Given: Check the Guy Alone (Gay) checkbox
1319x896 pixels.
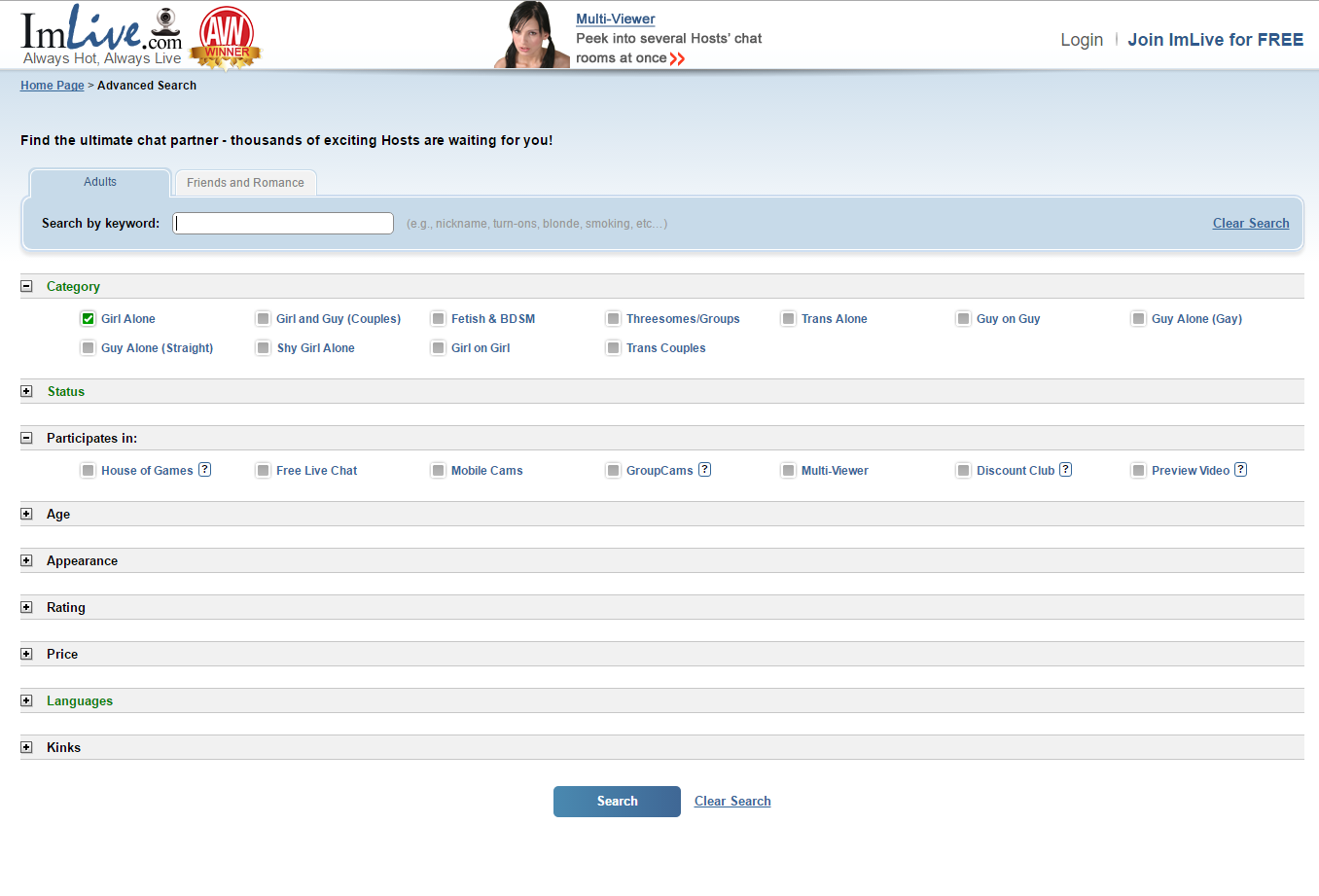Looking at the screenshot, I should (x=1139, y=319).
